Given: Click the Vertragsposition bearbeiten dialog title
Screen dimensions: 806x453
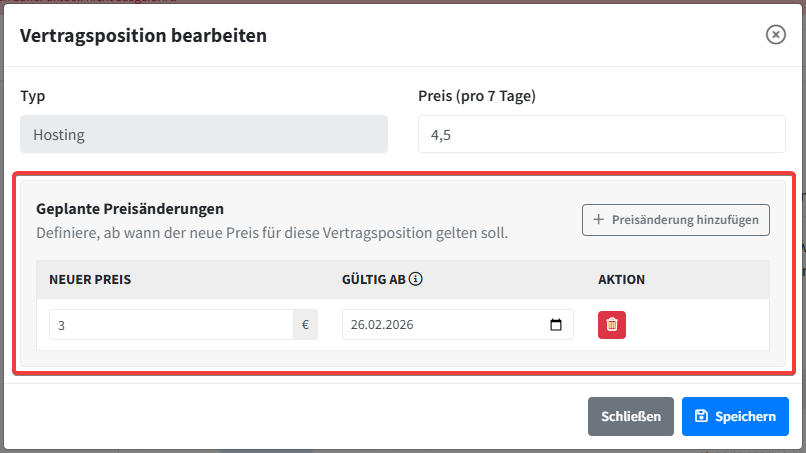Looking at the screenshot, I should (143, 36).
